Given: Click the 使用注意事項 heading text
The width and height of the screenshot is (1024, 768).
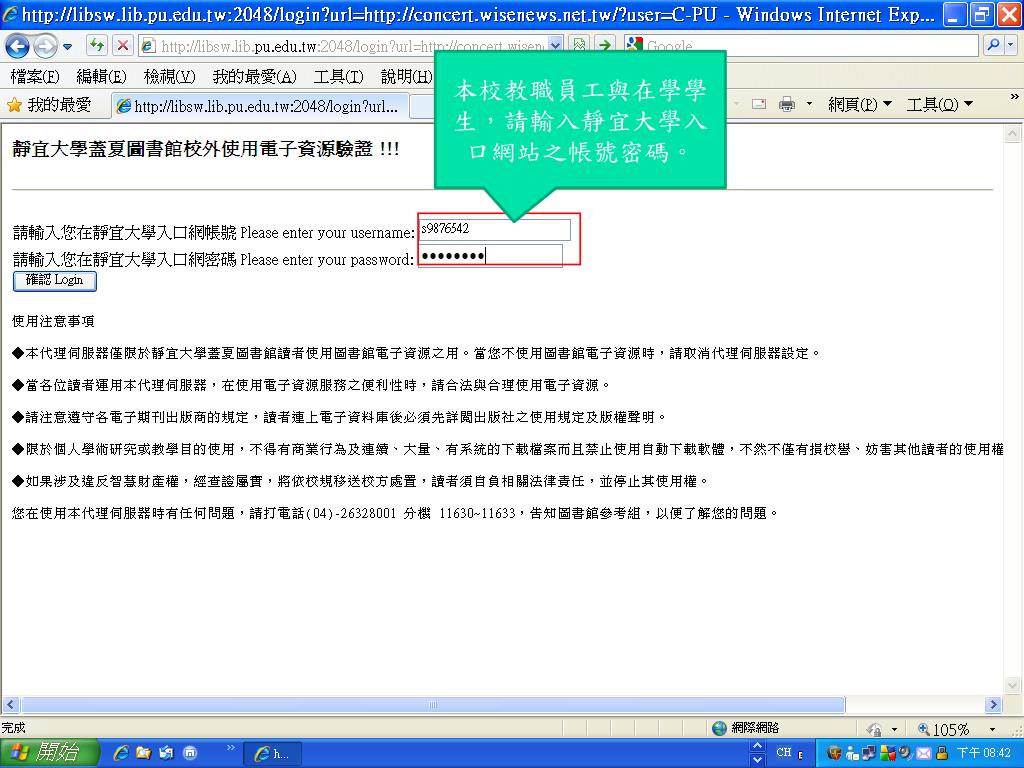Looking at the screenshot, I should coord(54,321).
